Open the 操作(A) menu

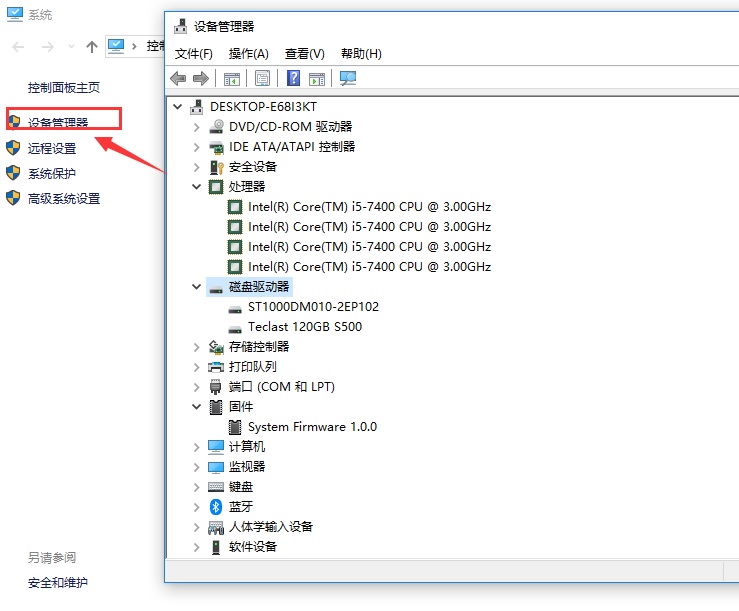248,54
